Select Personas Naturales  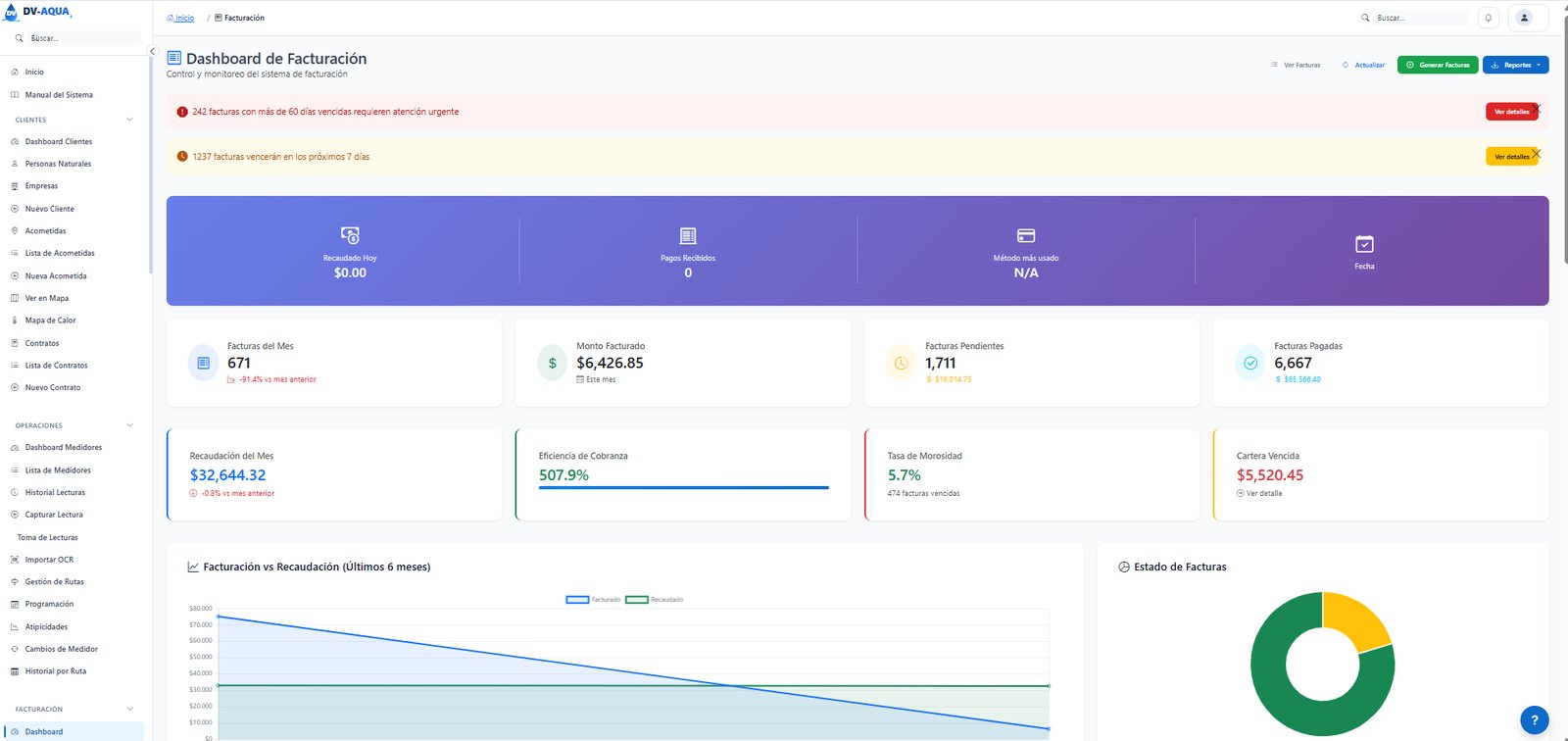pos(73,164)
